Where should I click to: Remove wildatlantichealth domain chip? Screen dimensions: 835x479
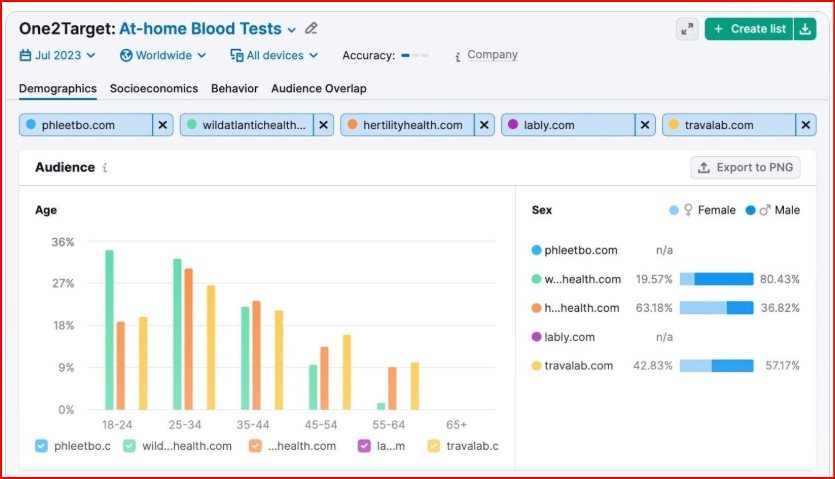(x=323, y=125)
